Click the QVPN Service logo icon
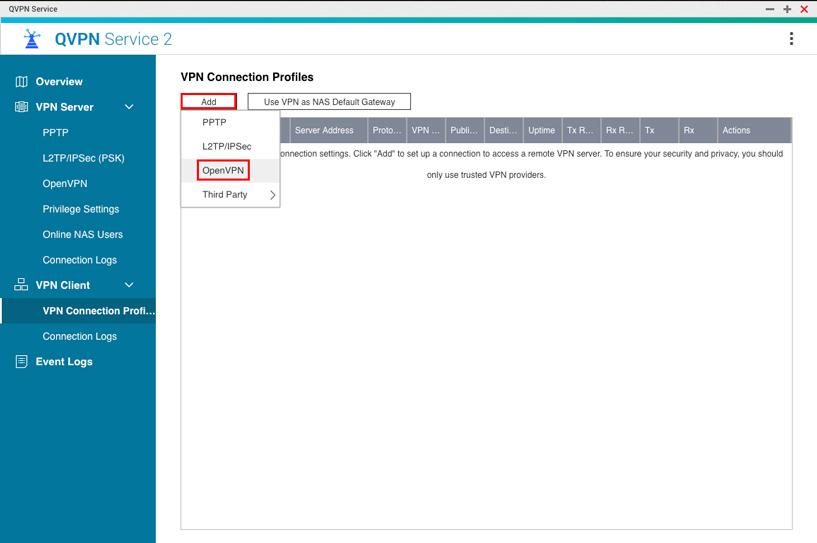817x543 pixels. 32,39
